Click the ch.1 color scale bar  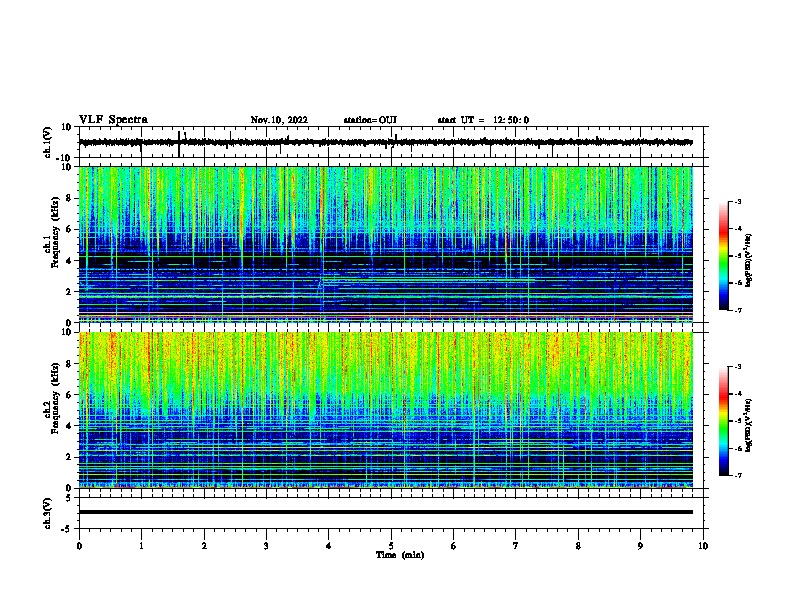pos(724,256)
